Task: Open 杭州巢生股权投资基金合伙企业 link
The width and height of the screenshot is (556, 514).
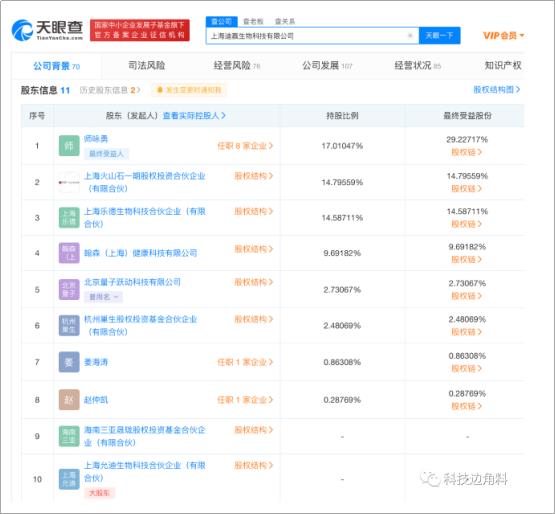Action: tap(140, 325)
